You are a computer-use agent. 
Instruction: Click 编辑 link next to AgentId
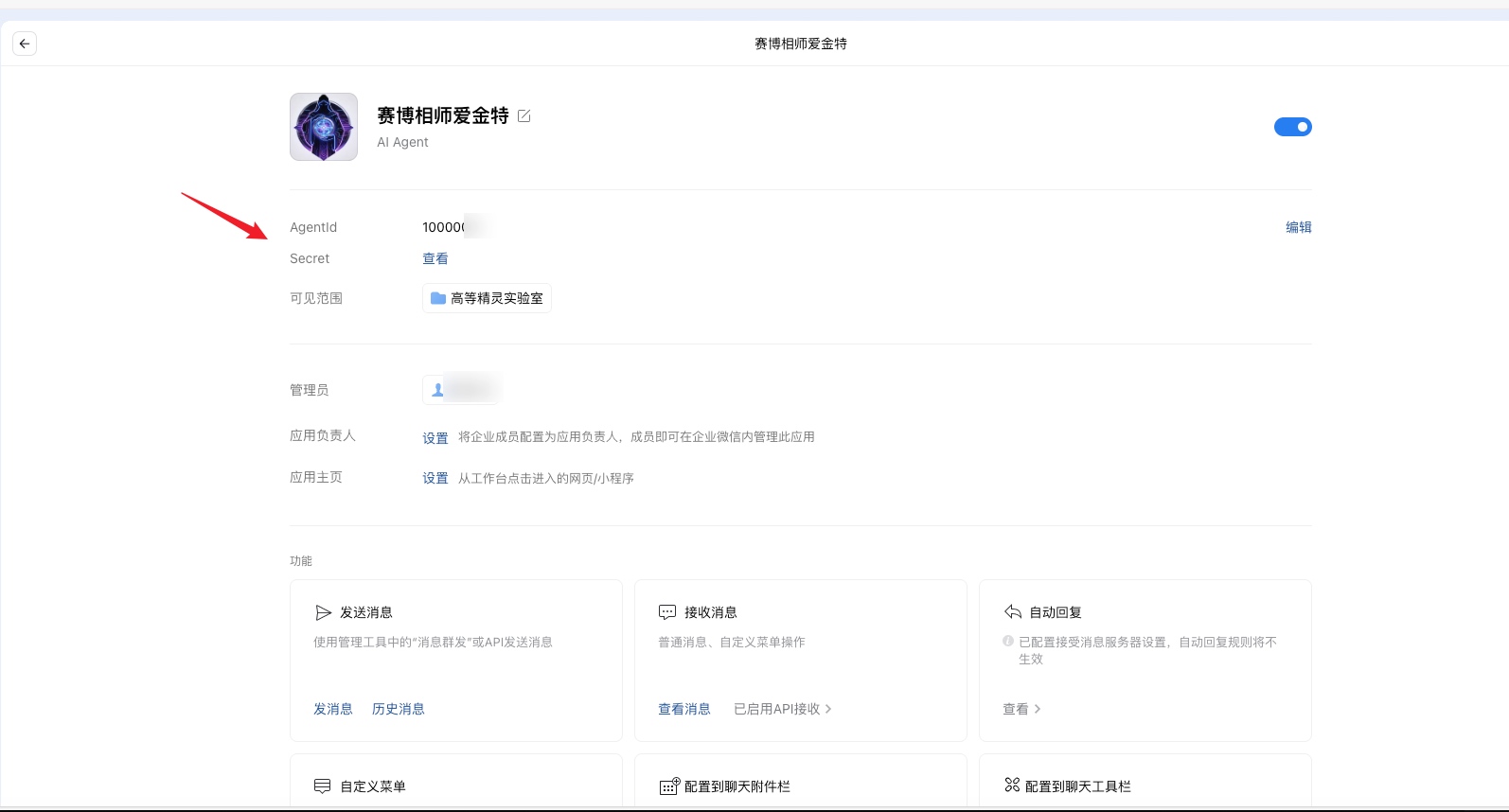click(x=1299, y=227)
